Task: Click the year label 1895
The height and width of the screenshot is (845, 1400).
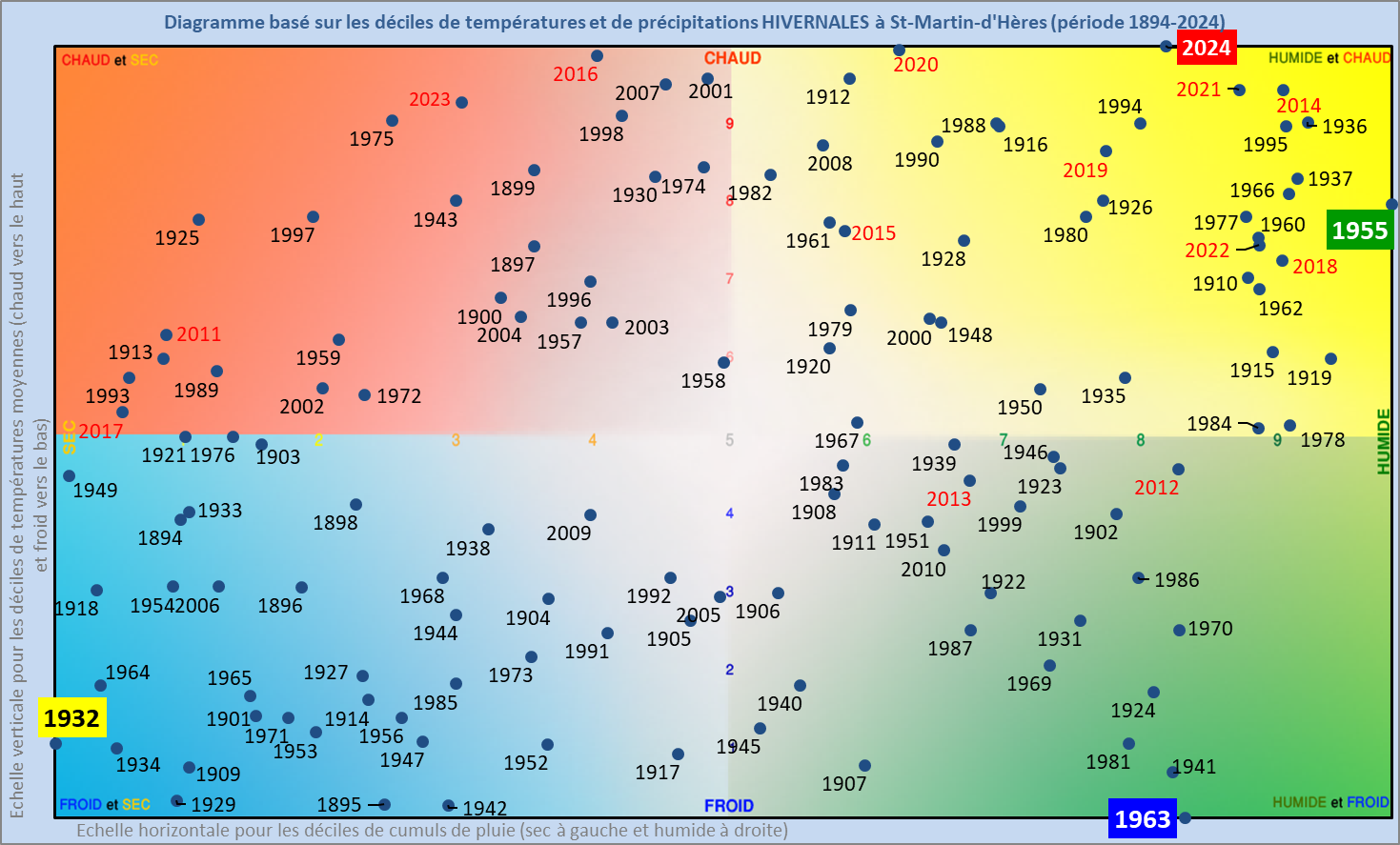Action: point(339,805)
